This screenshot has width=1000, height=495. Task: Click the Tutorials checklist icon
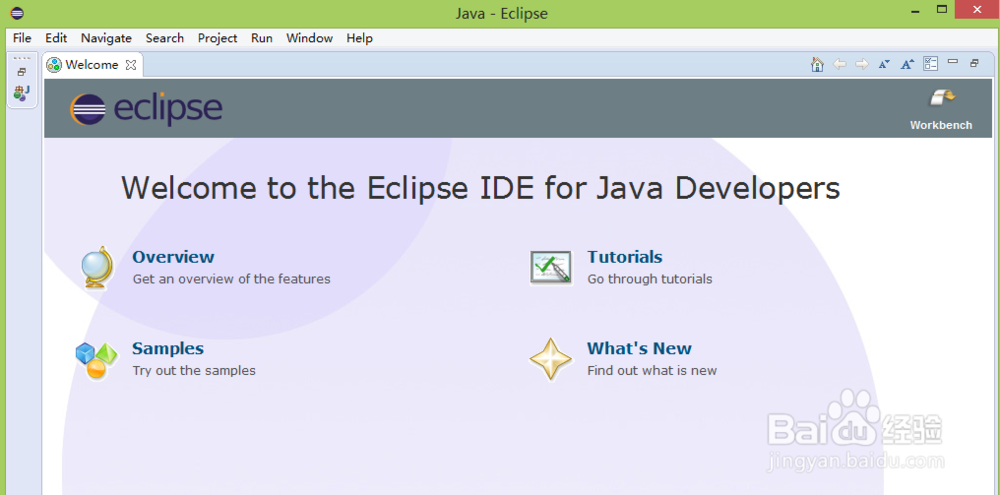point(550,267)
